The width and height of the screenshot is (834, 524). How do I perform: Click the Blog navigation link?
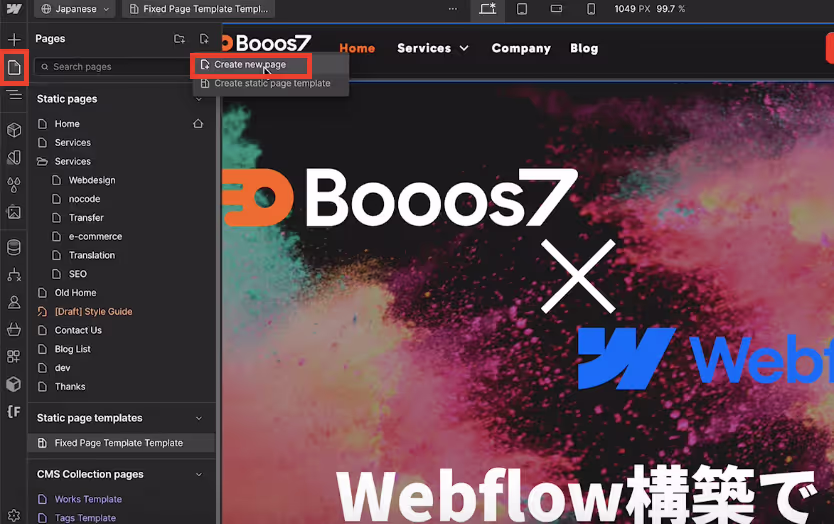(x=584, y=48)
